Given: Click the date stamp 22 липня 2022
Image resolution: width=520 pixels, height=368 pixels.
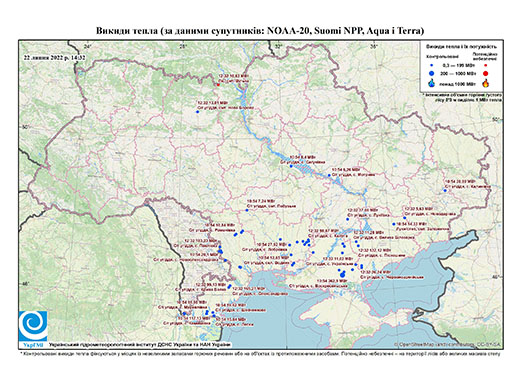Looking at the screenshot, I should click(54, 57).
